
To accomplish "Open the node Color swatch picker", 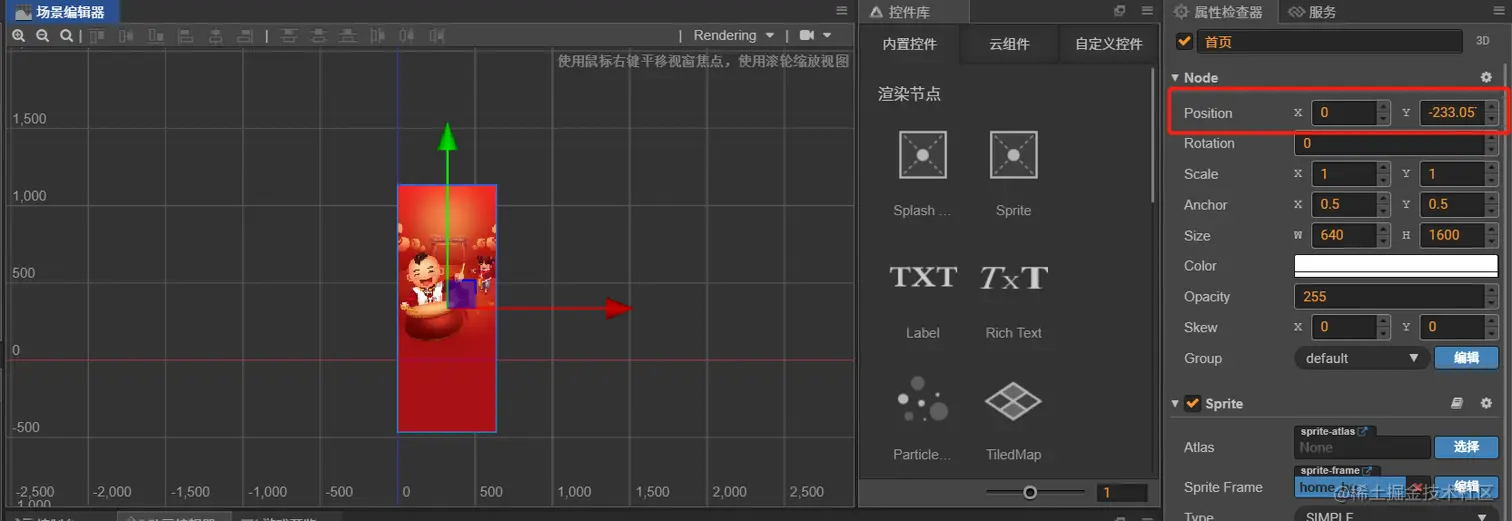I will (x=1396, y=266).
